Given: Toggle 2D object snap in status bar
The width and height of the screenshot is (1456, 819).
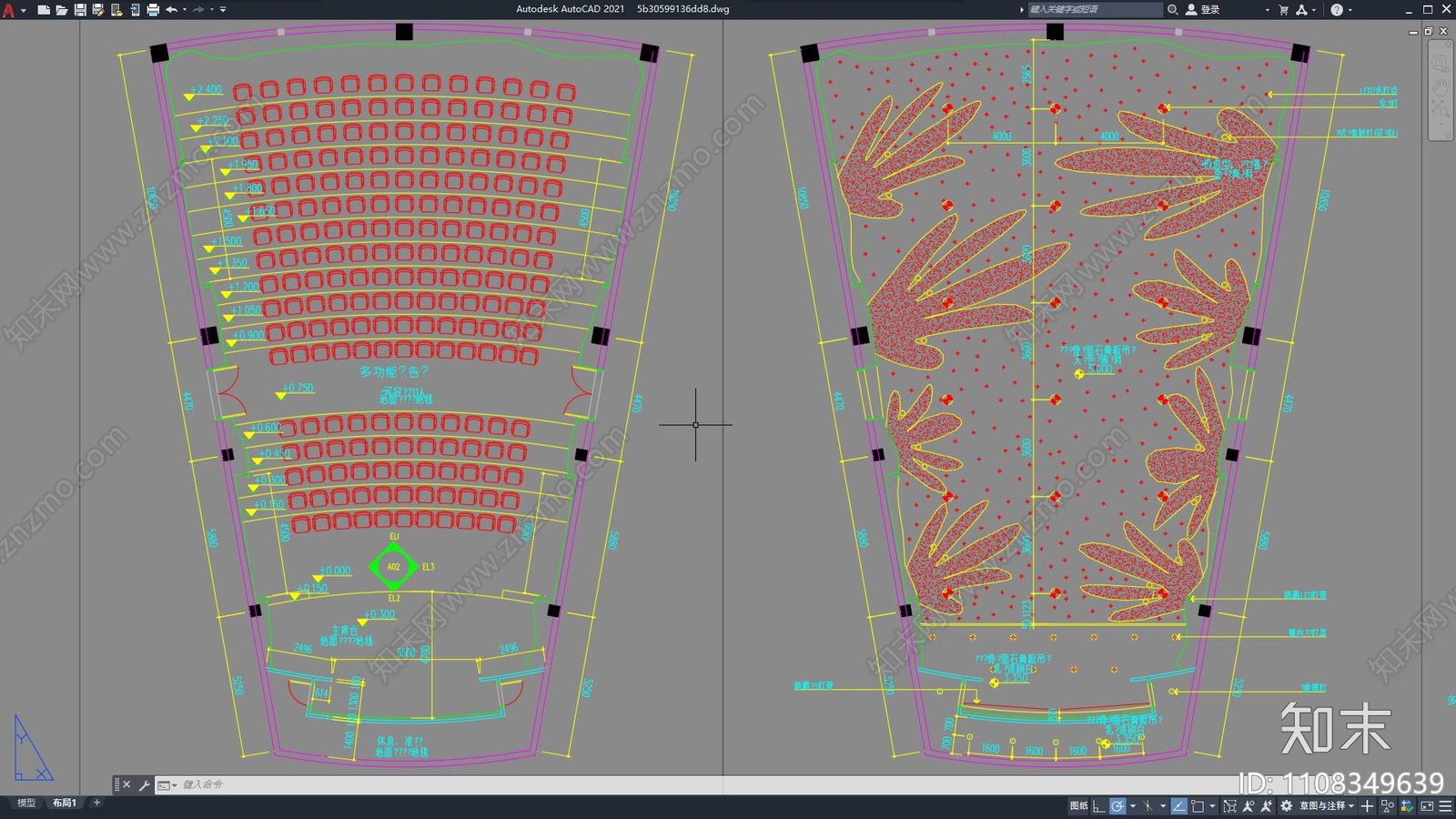Looking at the screenshot, I should 1198,806.
